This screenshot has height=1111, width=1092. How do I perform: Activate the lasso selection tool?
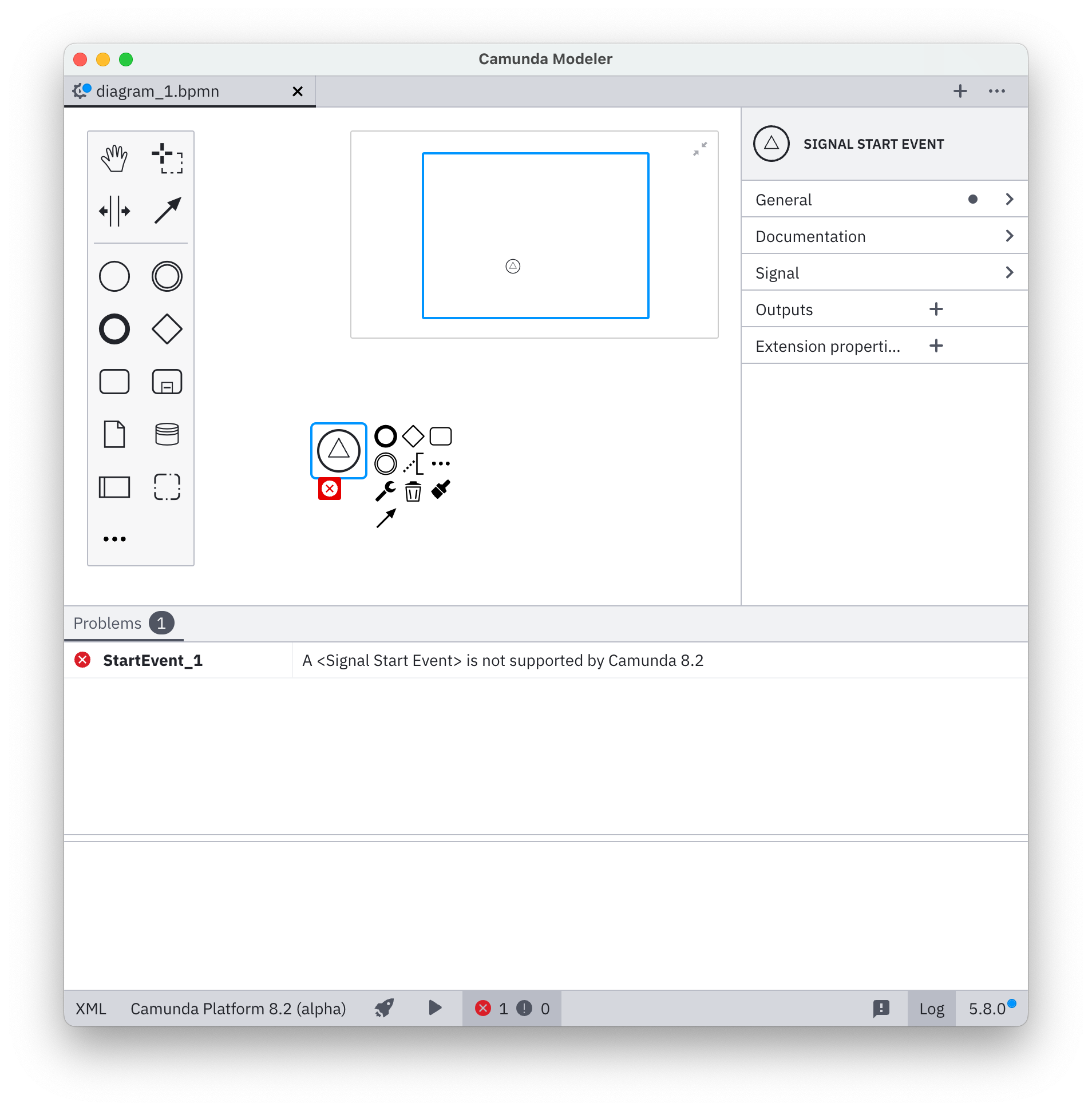(x=167, y=160)
